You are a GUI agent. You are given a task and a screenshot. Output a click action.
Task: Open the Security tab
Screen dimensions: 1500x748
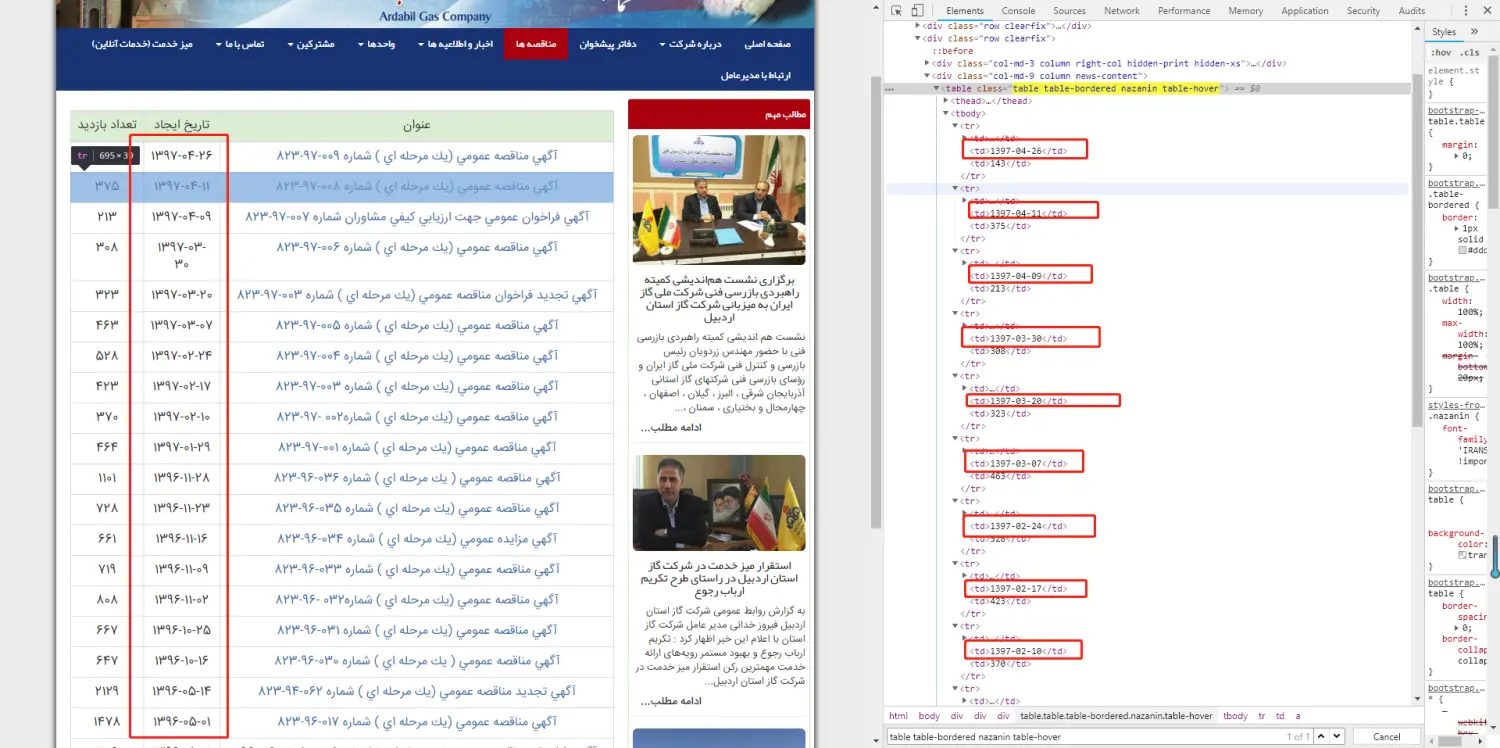click(1363, 11)
